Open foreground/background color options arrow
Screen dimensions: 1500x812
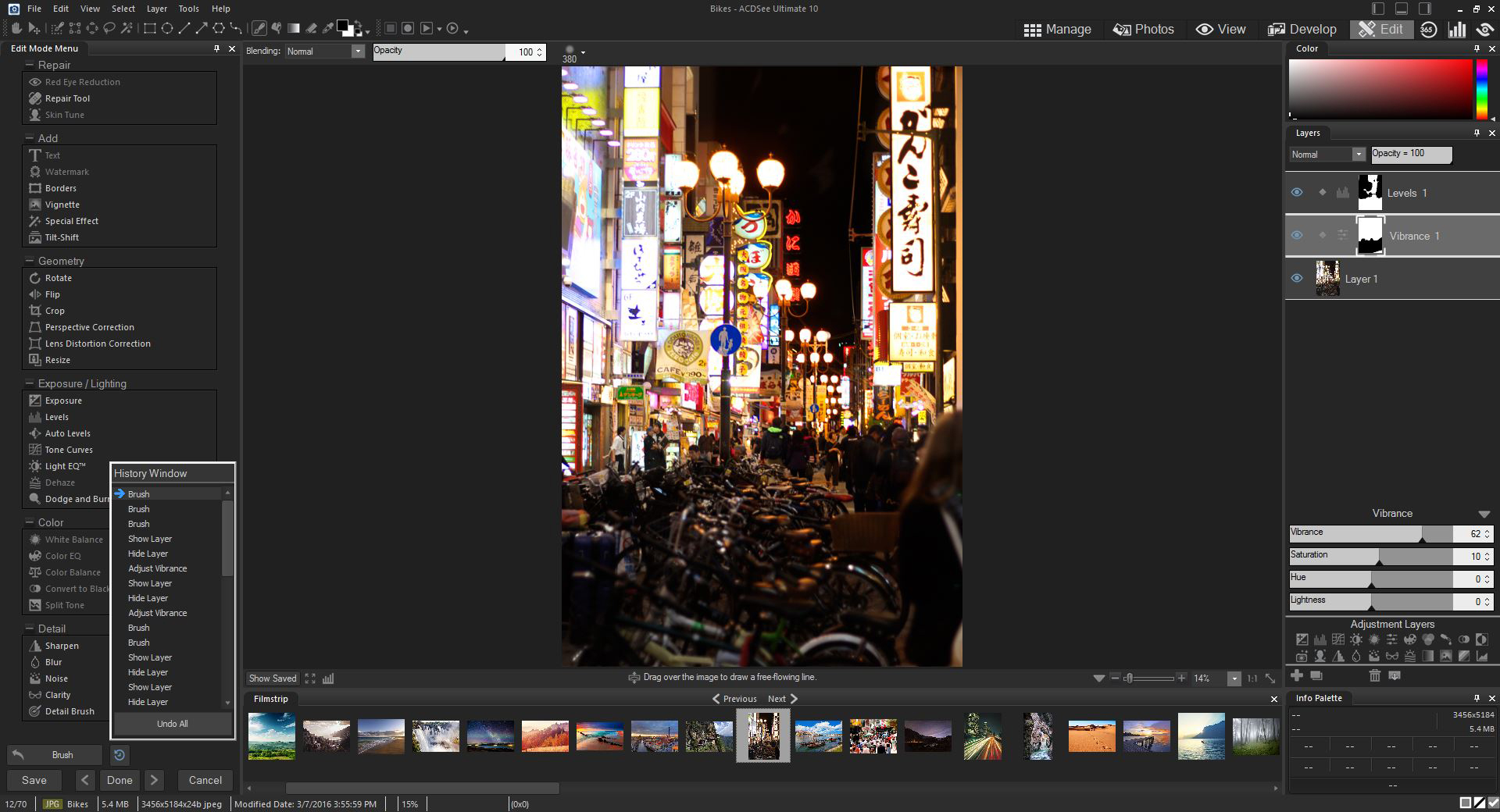pyautogui.click(x=367, y=32)
